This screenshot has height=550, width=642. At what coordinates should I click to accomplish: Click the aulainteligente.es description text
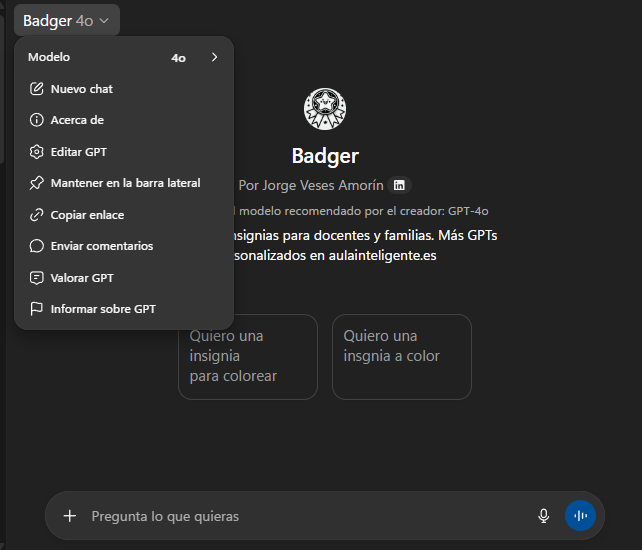382,256
